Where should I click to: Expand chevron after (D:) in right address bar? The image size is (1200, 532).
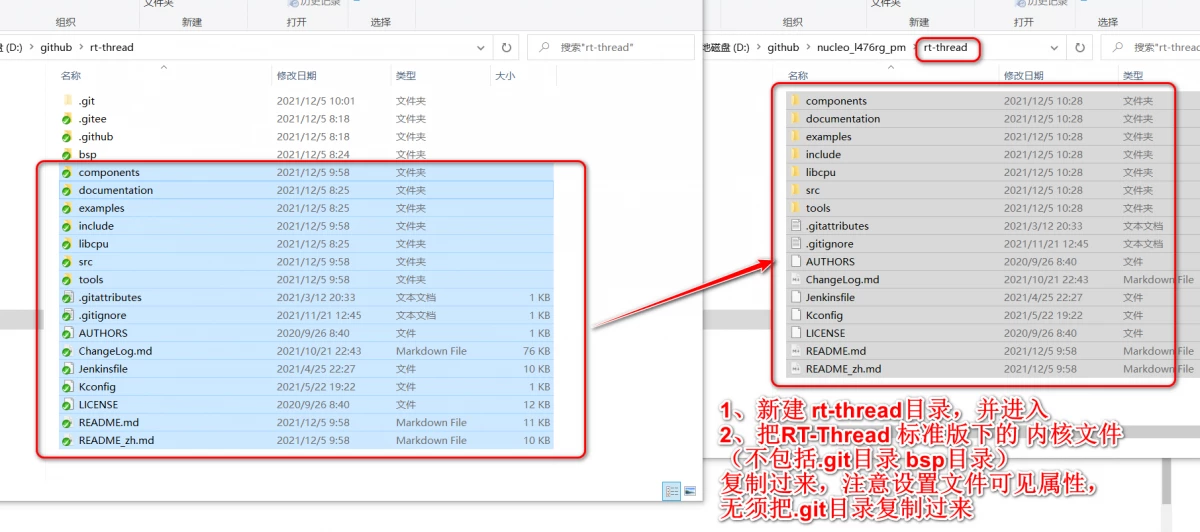pos(759,47)
